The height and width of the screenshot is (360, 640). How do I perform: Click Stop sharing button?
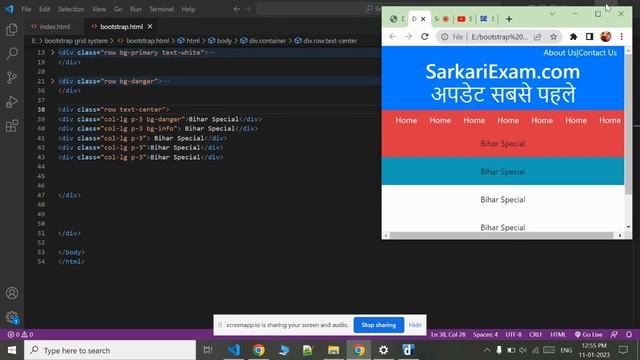pyautogui.click(x=378, y=325)
